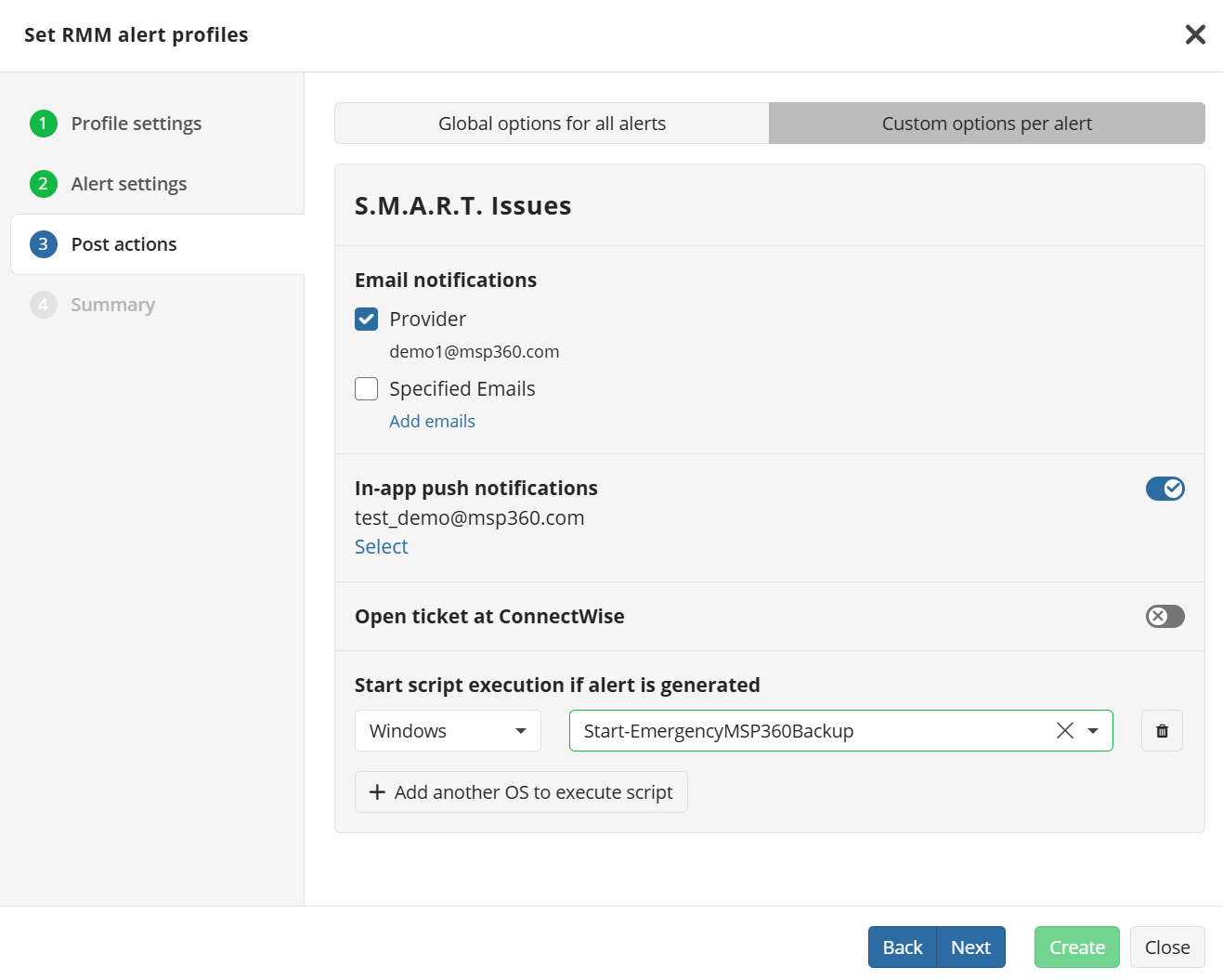The height and width of the screenshot is (980, 1223).
Task: Click plus icon to add another OS
Action: point(377,792)
